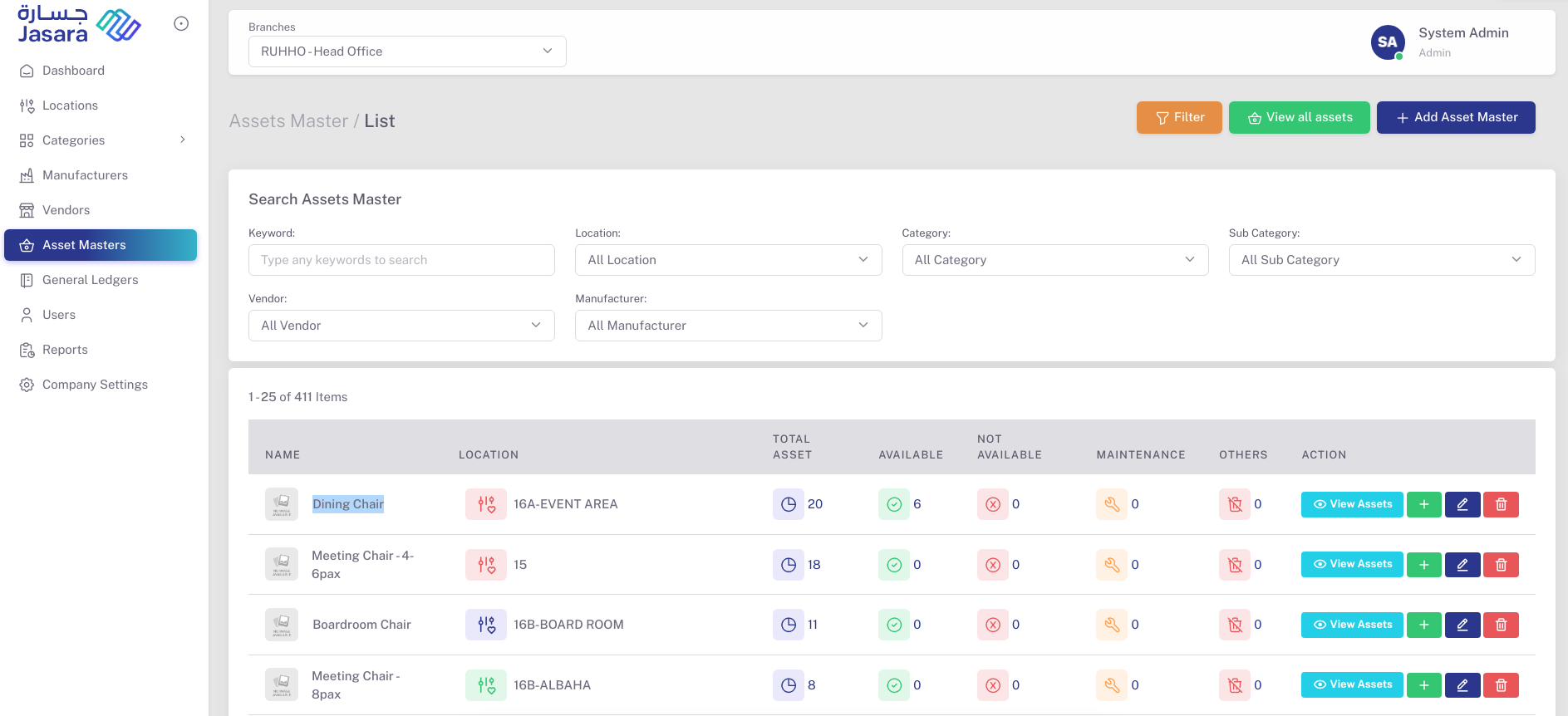The height and width of the screenshot is (716, 1568).
Task: Click the Total Asset clock icon for Boardroom Chair
Action: (788, 625)
